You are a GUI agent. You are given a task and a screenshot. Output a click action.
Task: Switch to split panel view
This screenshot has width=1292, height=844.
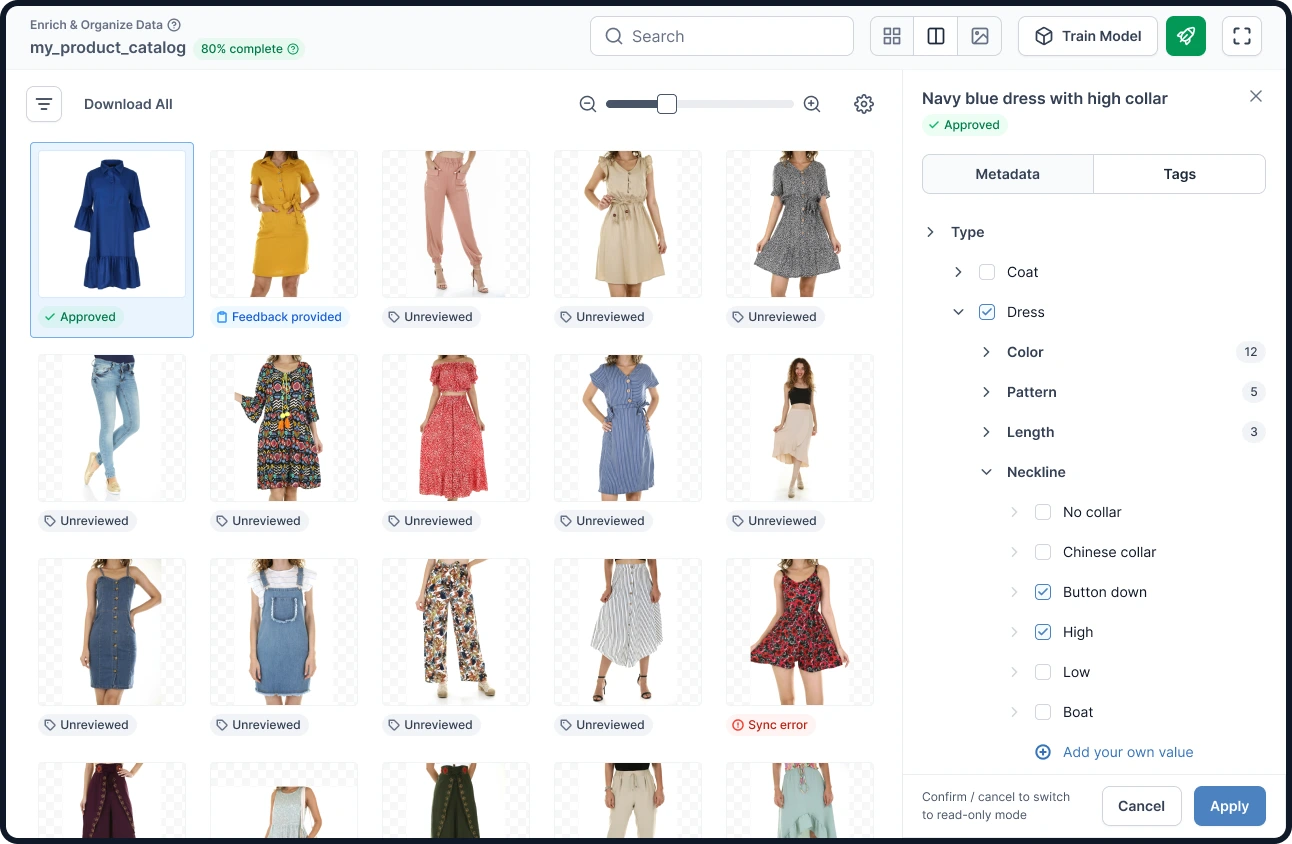[x=936, y=36]
